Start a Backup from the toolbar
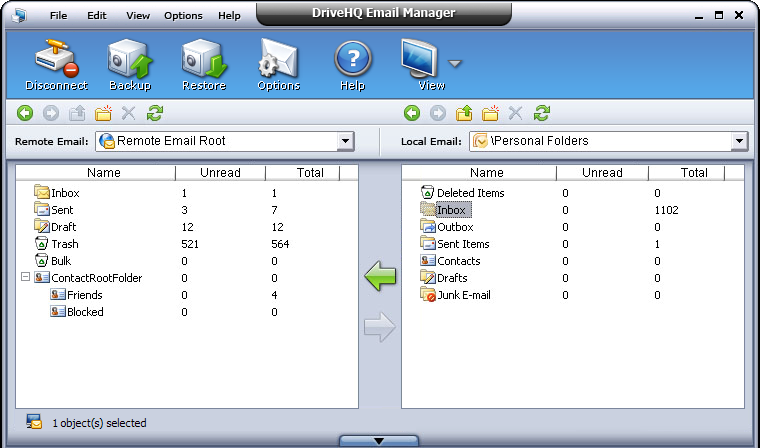Image resolution: width=760 pixels, height=448 pixels. pyautogui.click(x=130, y=65)
